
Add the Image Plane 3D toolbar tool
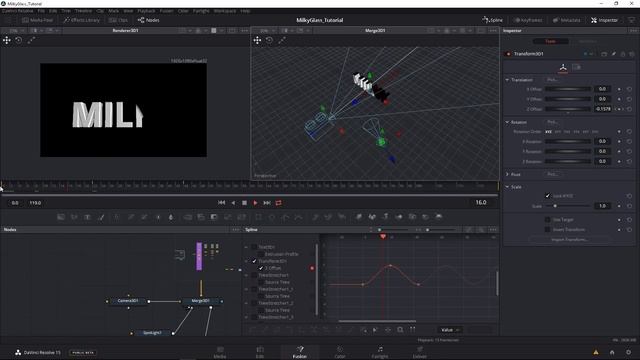click(x=359, y=217)
